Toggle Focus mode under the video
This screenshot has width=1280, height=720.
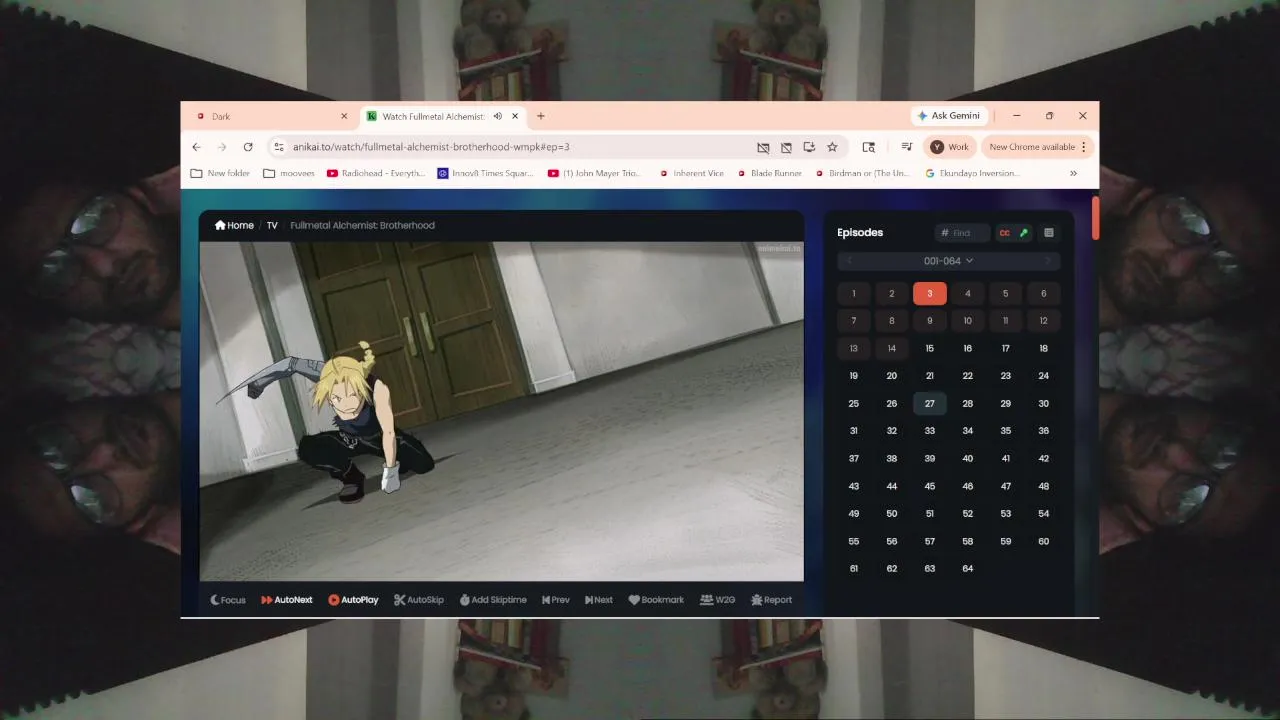(228, 600)
